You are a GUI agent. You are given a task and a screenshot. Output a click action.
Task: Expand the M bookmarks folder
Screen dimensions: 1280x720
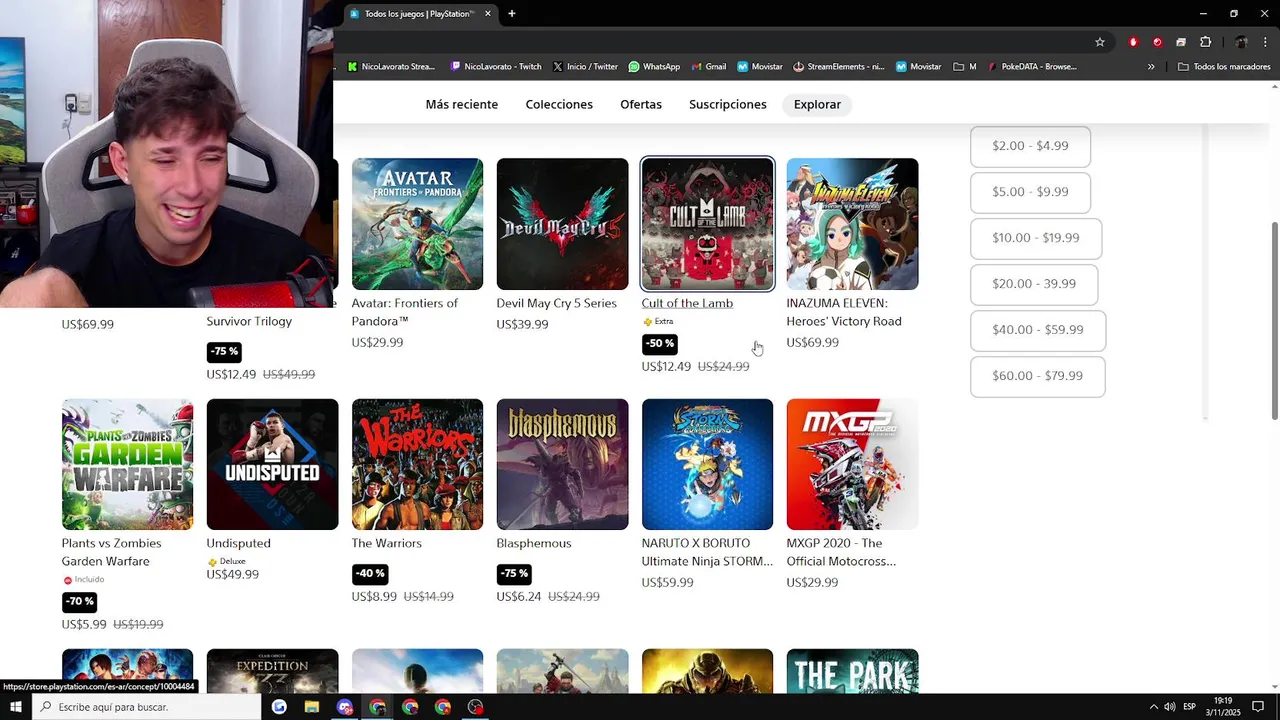coord(965,67)
